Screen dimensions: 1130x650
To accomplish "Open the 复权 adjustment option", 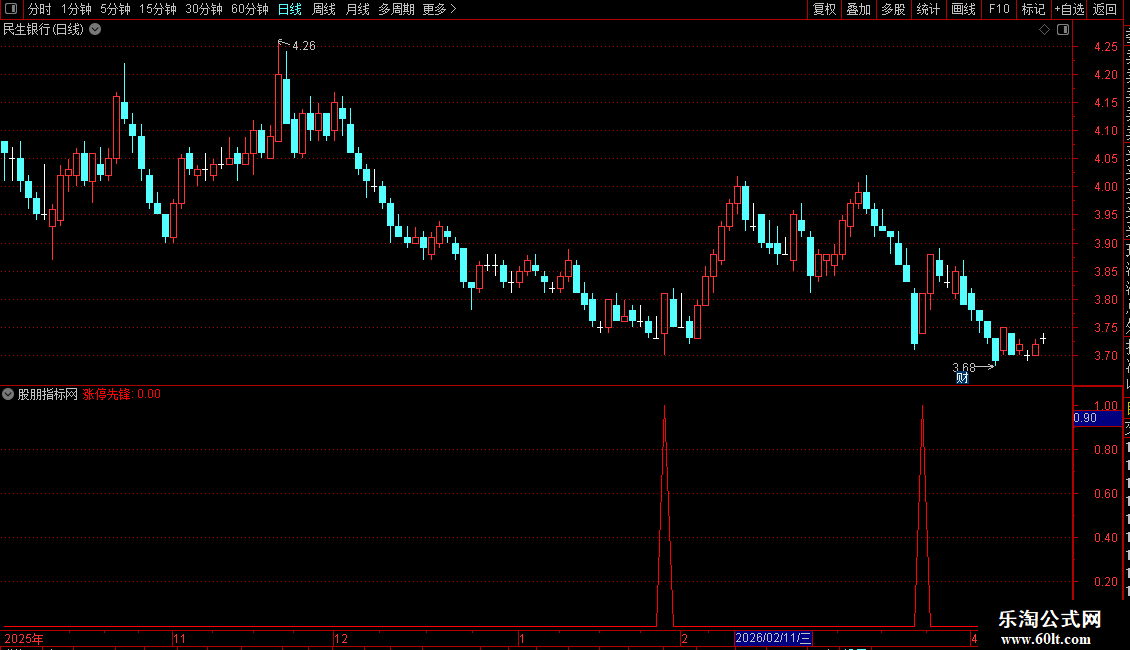I will point(824,9).
